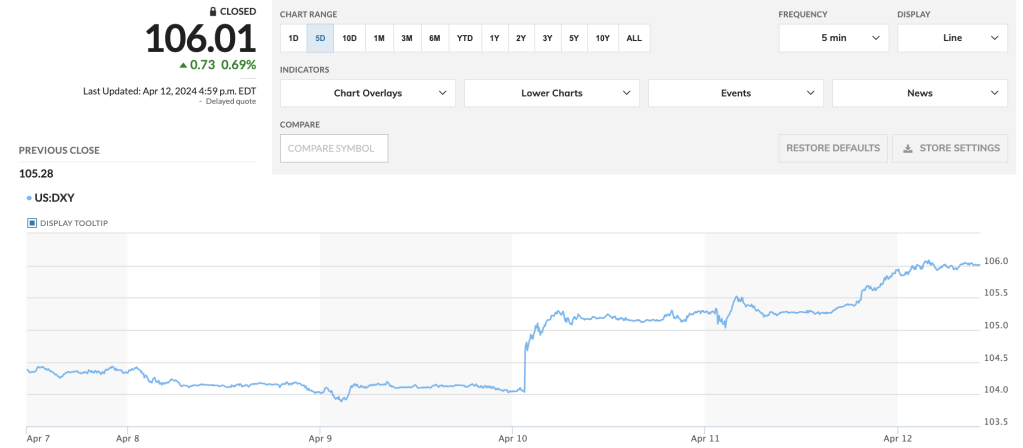
Task: Set chart range to YTD
Action: [x=465, y=38]
